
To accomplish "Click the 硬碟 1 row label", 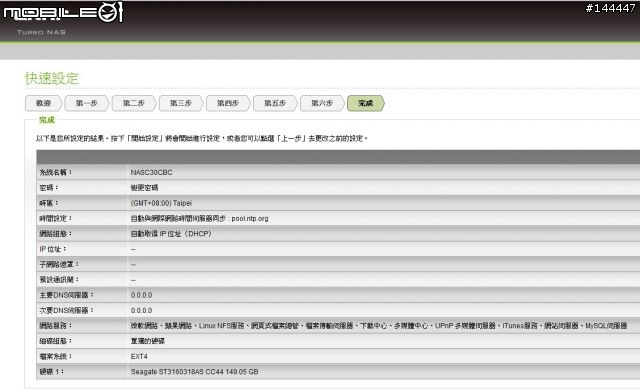I will (x=51, y=372).
